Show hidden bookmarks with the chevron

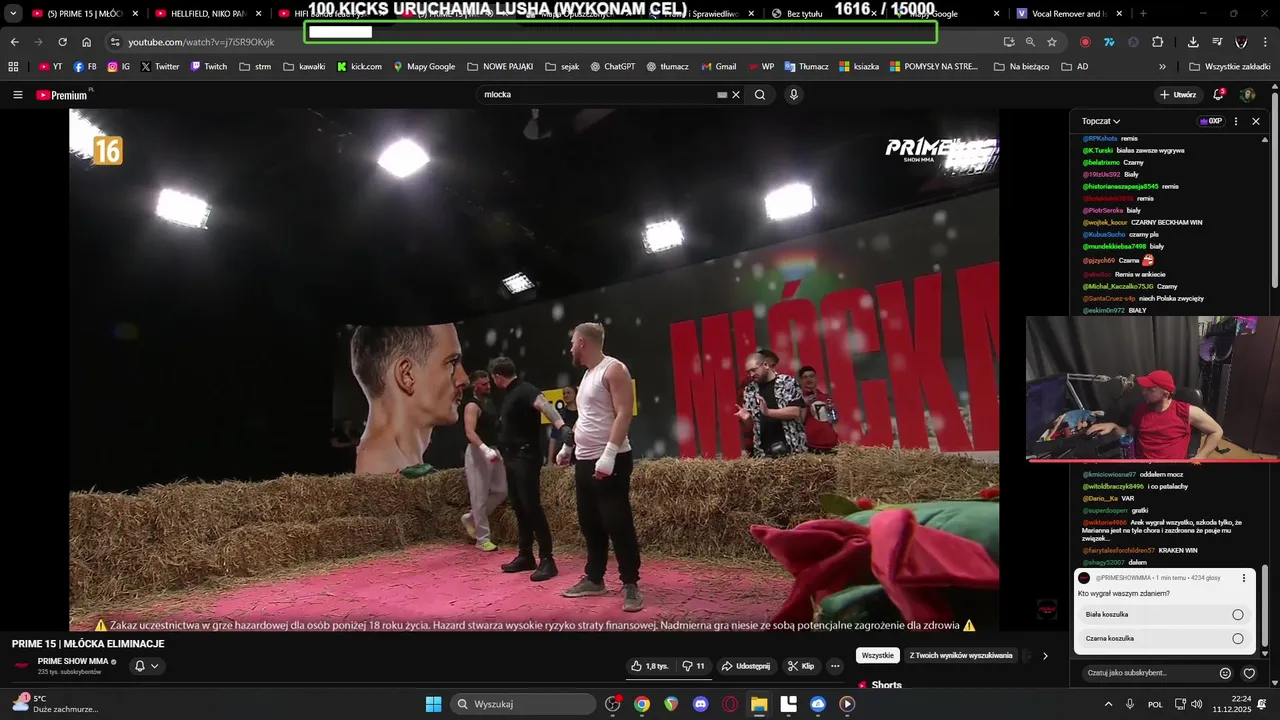coord(1162,67)
